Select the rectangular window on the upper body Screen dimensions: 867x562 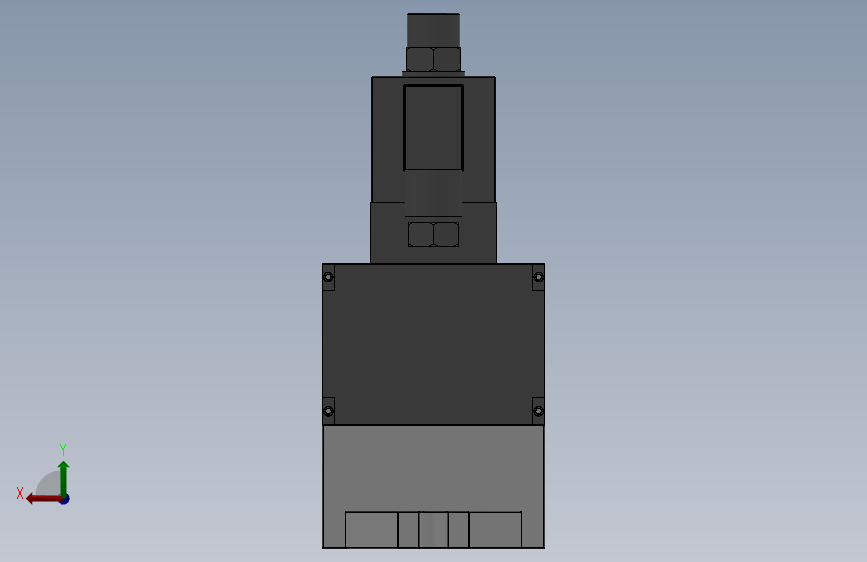coord(434,128)
